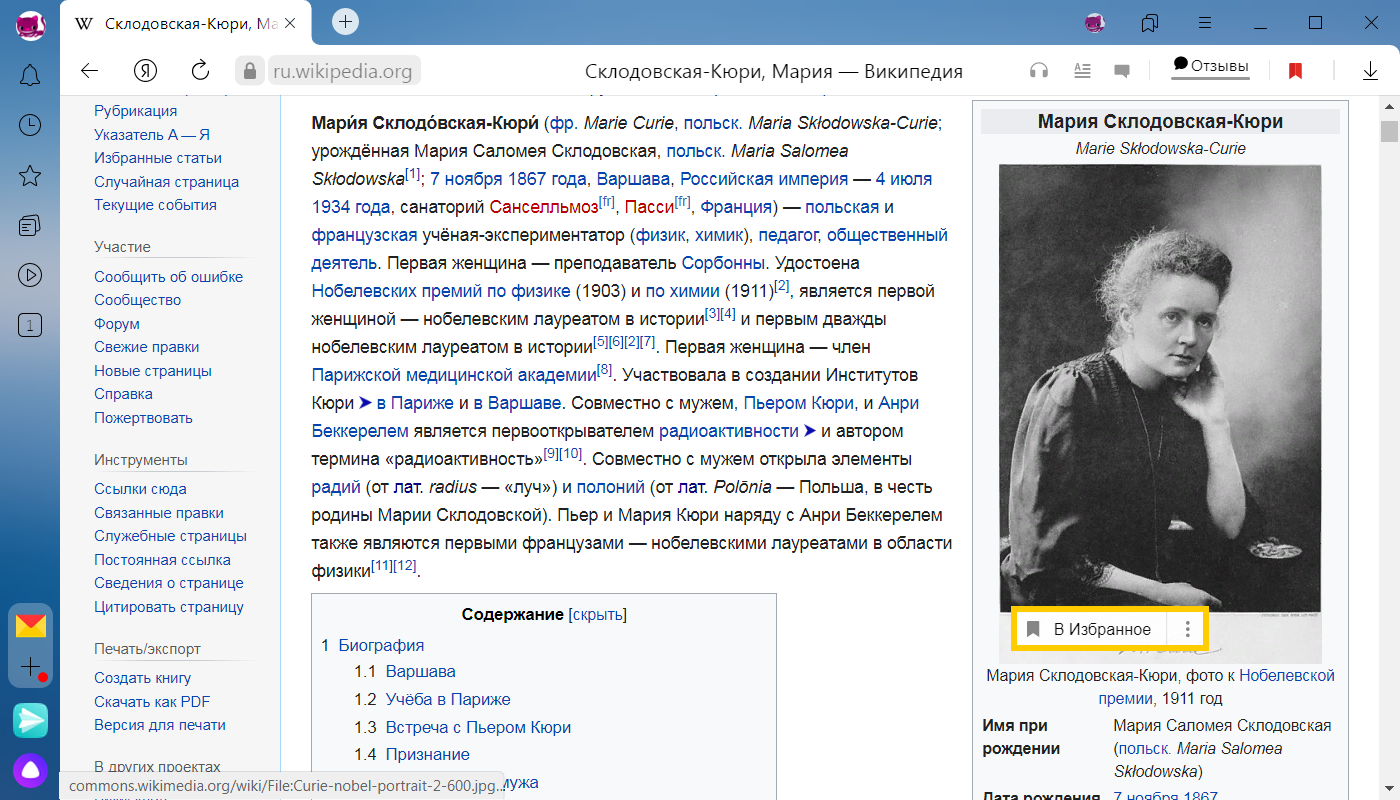This screenshot has height=800, width=1400.
Task: Listen to the page with headphones icon
Action: tap(1039, 71)
